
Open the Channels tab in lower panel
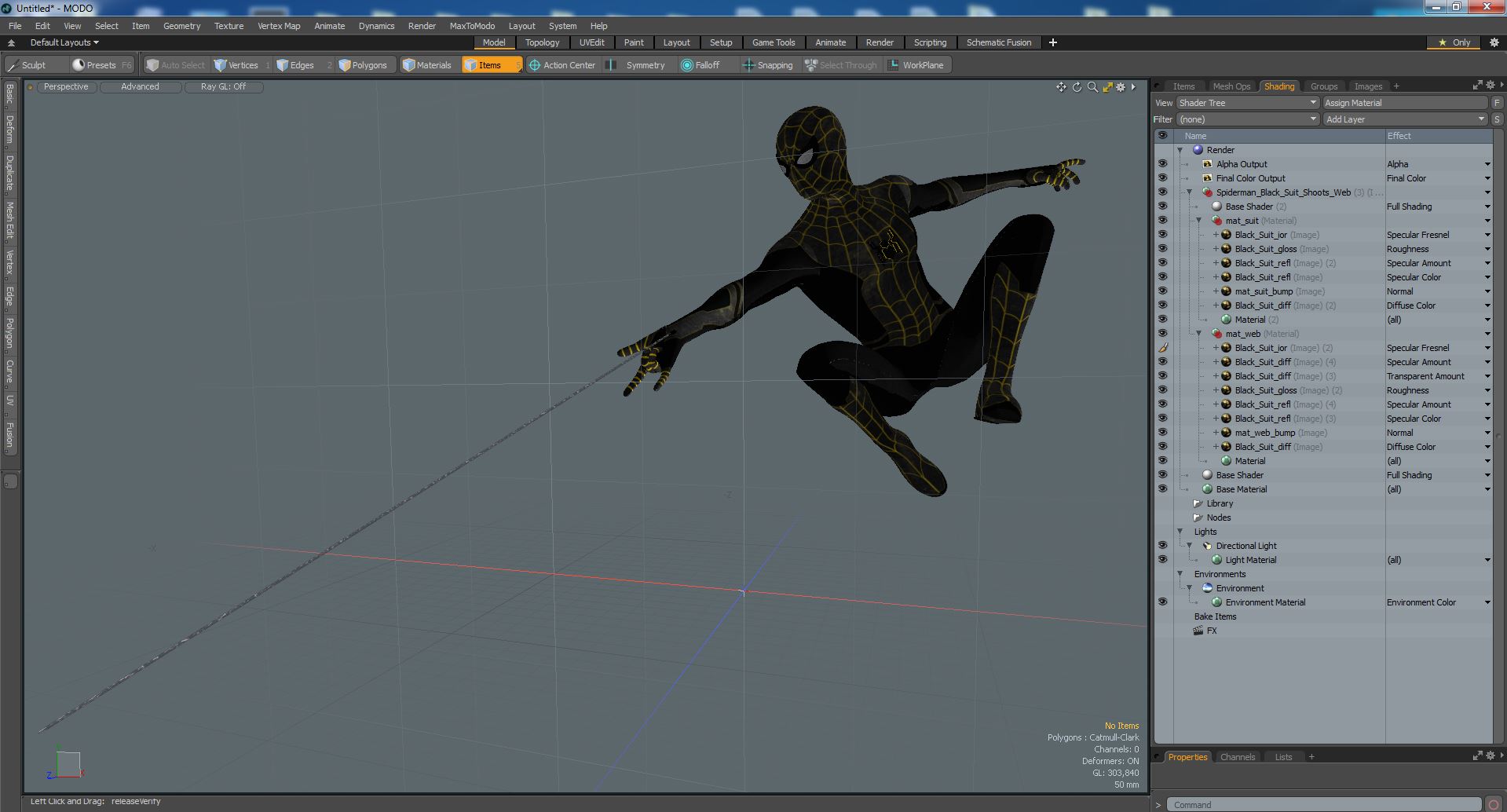1237,757
